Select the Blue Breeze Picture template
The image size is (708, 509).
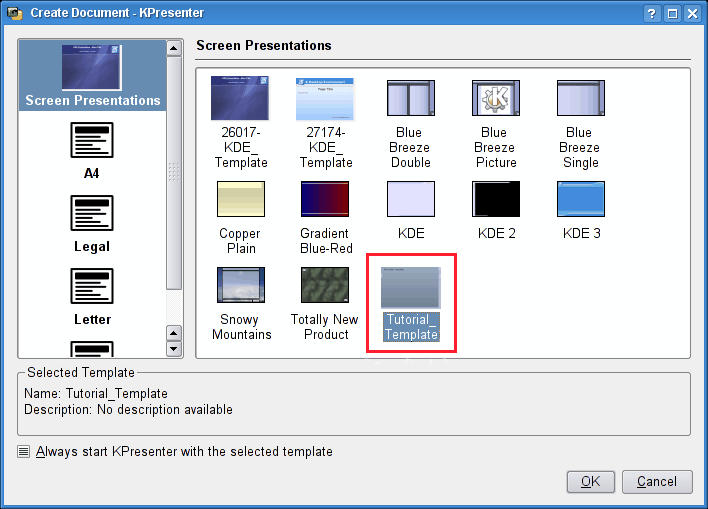click(496, 99)
